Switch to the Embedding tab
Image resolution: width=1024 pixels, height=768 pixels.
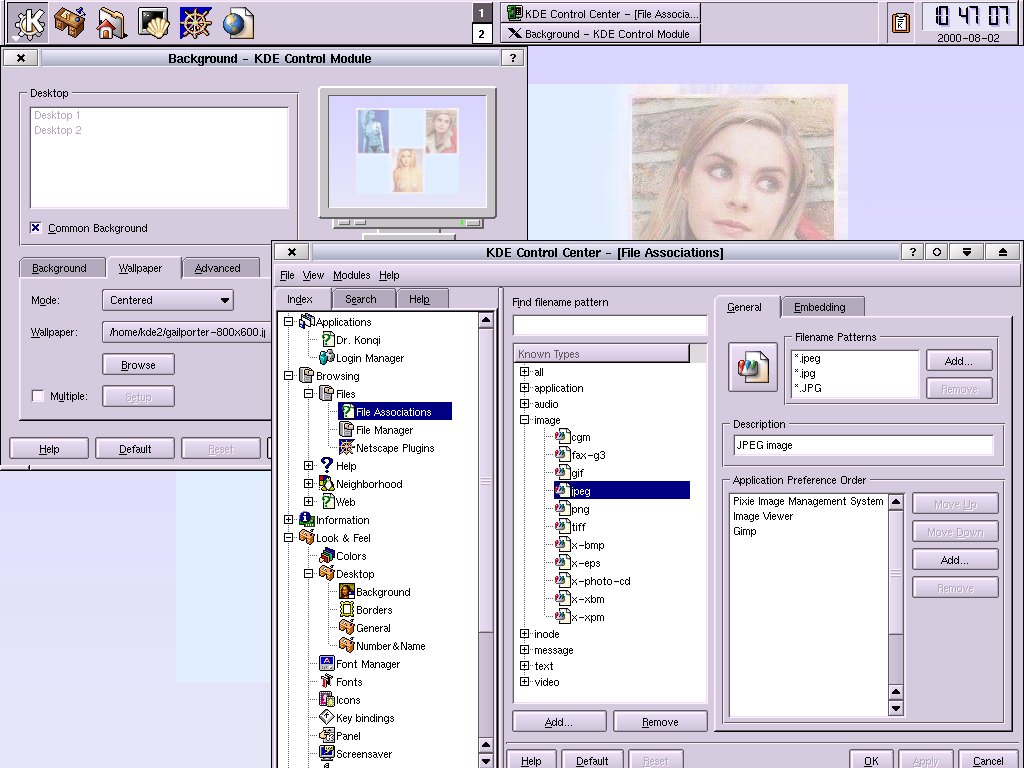(820, 308)
